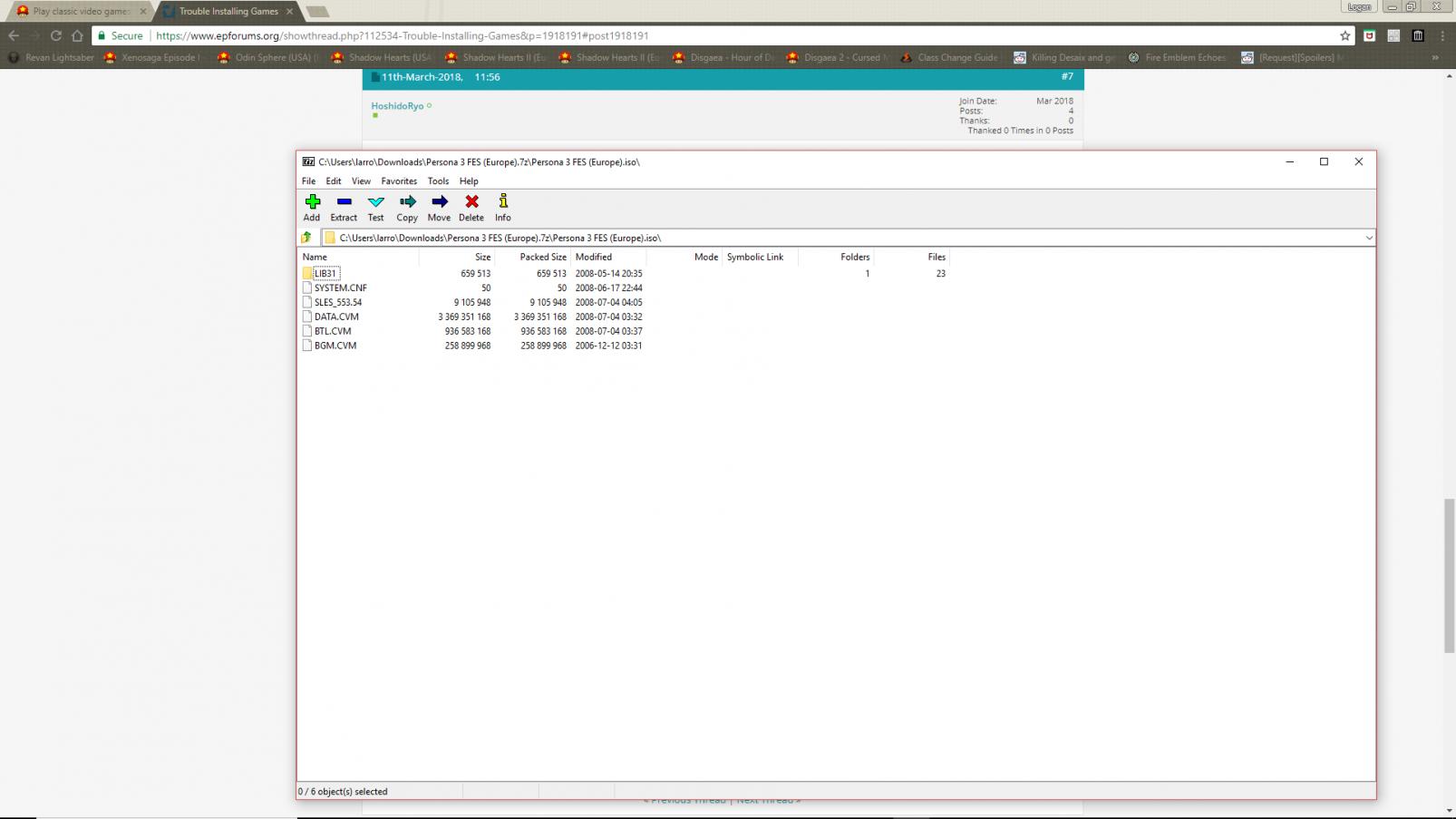Screen dimensions: 1456x819
Task: Click the LIB31 folder icon
Action: click(x=307, y=273)
